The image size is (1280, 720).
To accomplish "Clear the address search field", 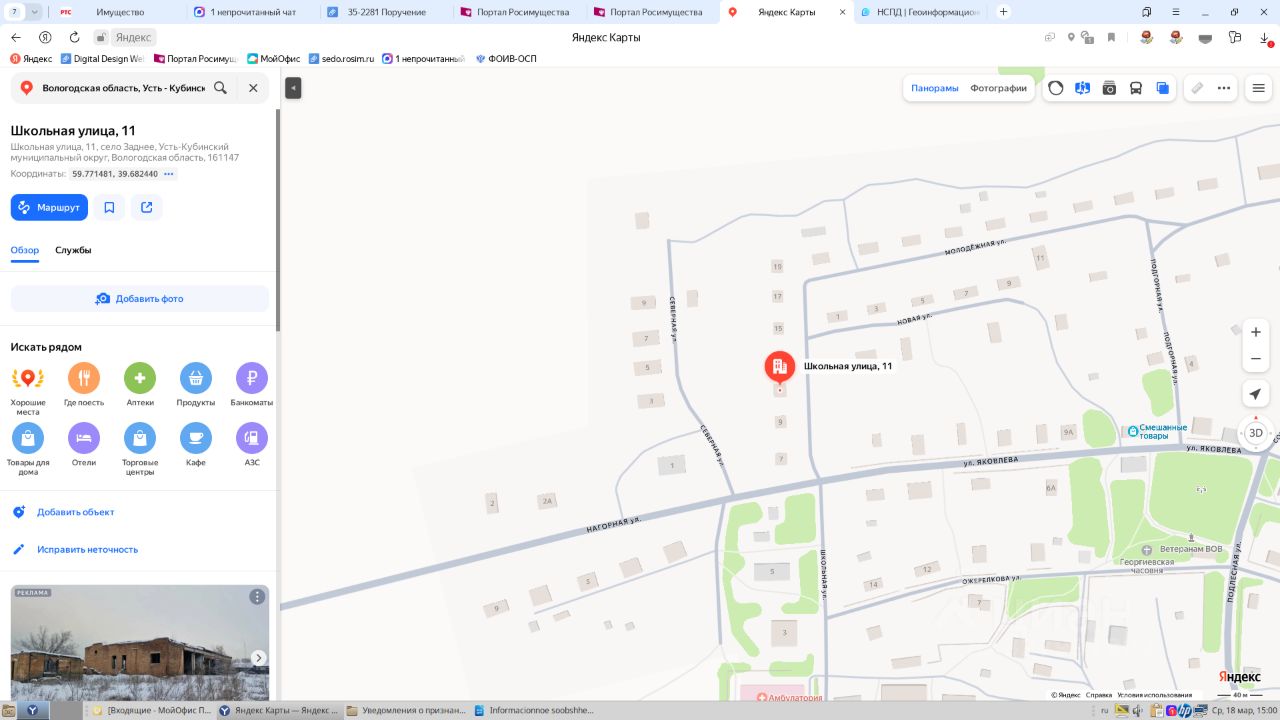I will point(253,88).
